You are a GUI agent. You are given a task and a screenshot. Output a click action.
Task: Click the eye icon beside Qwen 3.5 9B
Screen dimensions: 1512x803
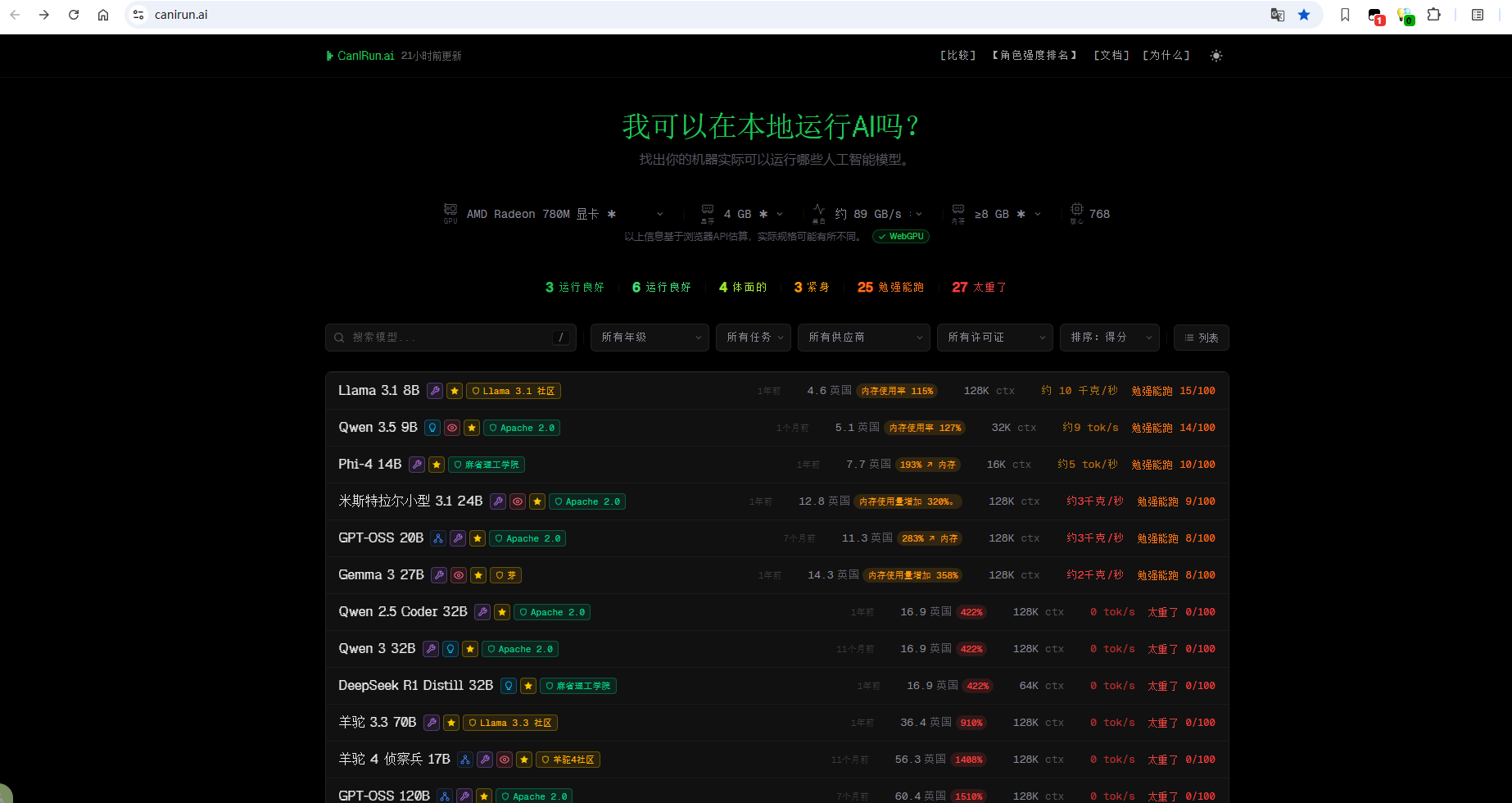[x=452, y=428]
